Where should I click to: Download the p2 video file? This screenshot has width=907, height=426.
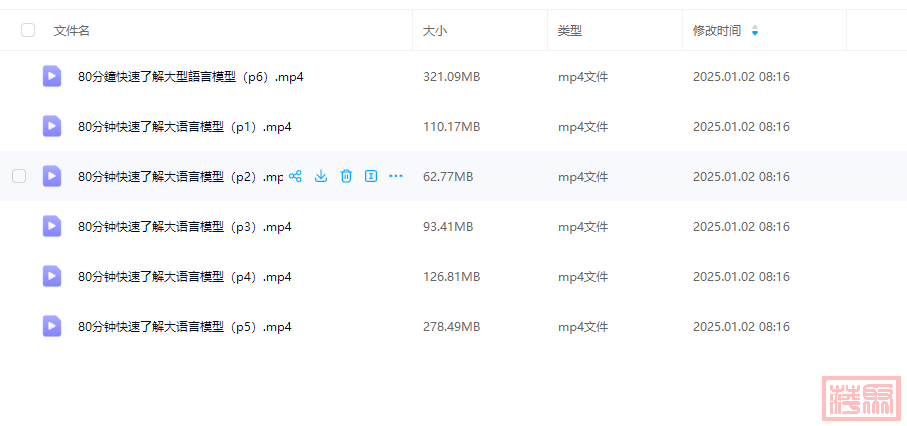(x=321, y=176)
